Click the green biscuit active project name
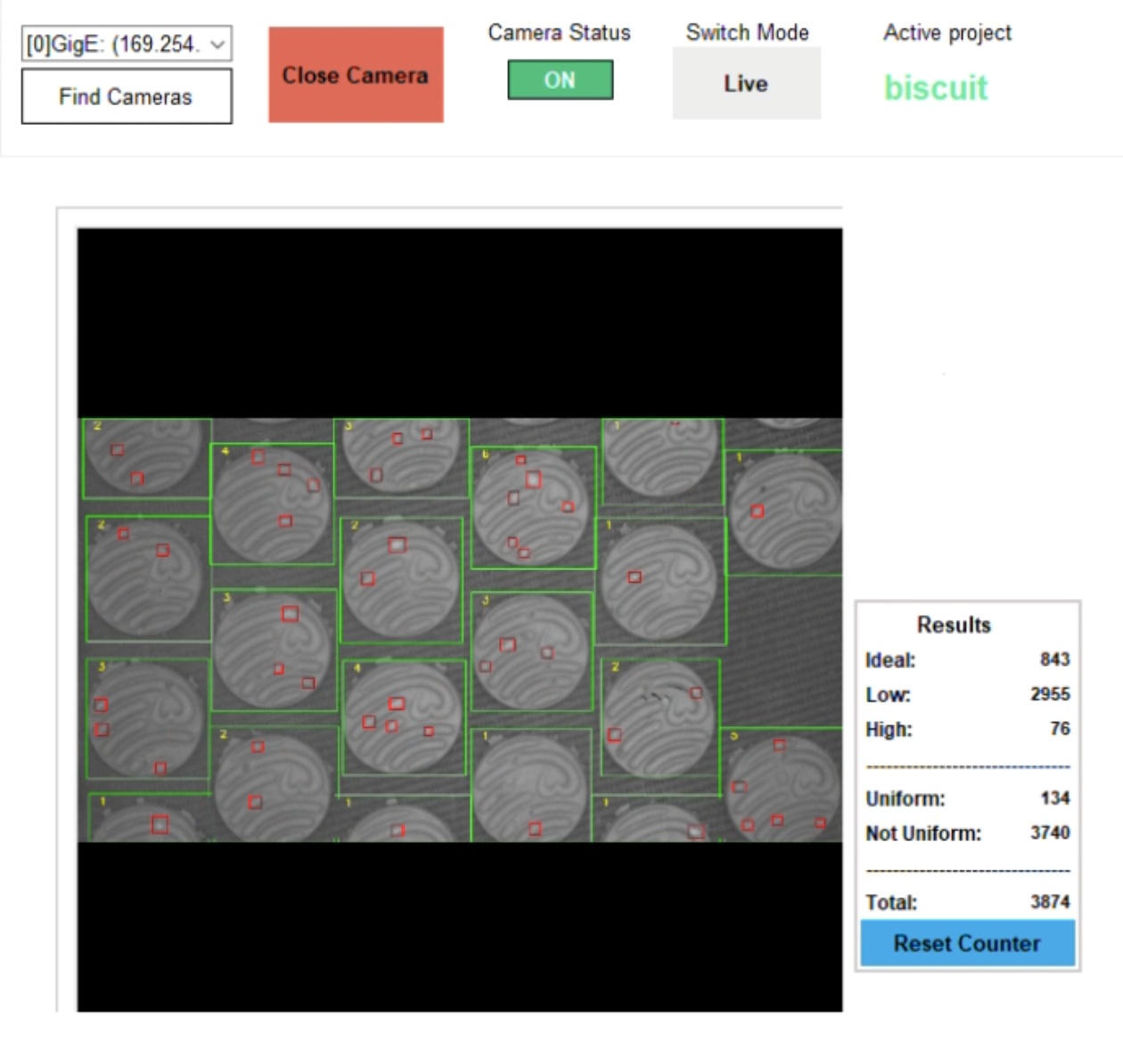The width and height of the screenshot is (1123, 1064). 936,87
